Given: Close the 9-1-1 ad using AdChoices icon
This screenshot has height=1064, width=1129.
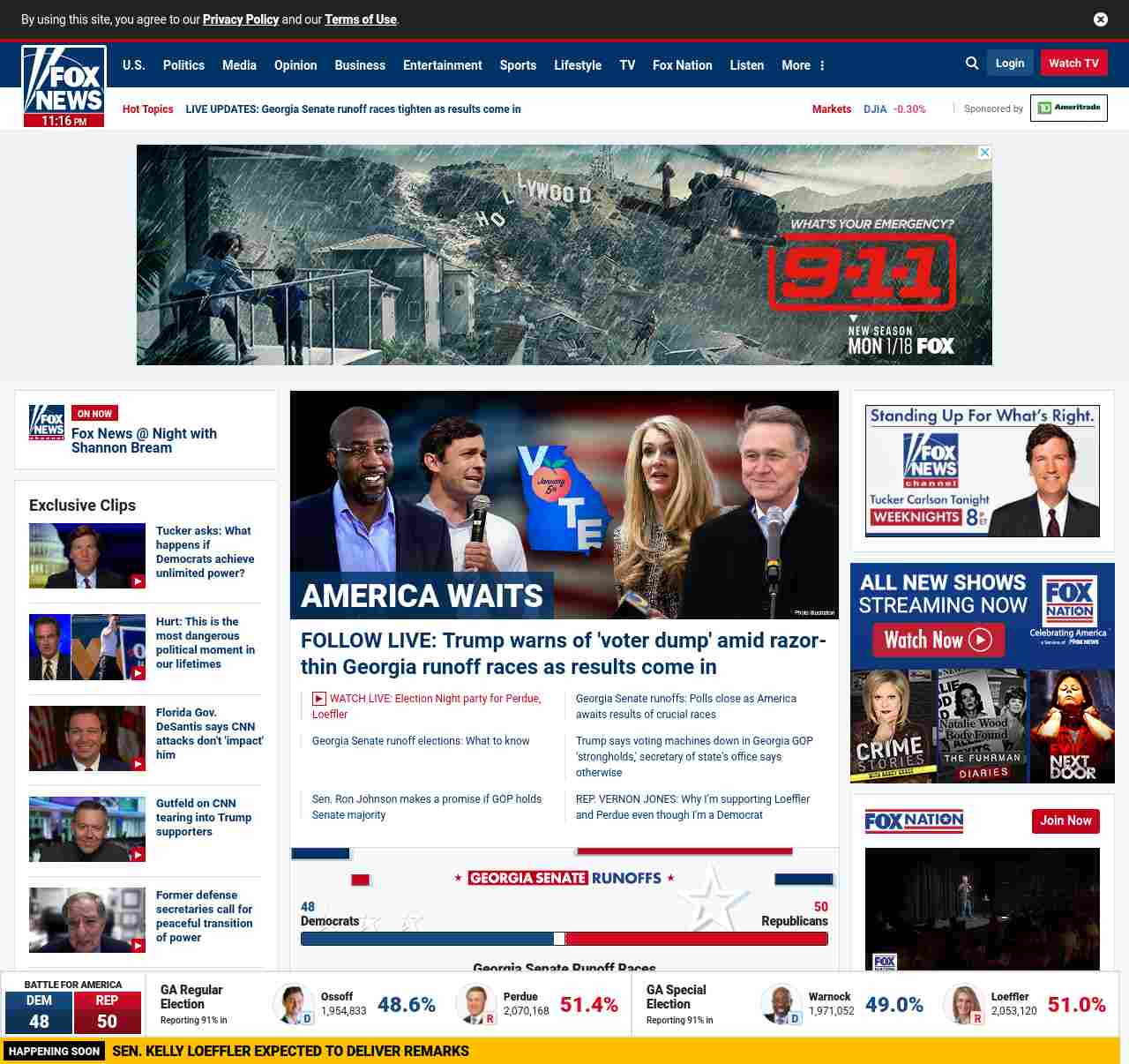Looking at the screenshot, I should 984,153.
